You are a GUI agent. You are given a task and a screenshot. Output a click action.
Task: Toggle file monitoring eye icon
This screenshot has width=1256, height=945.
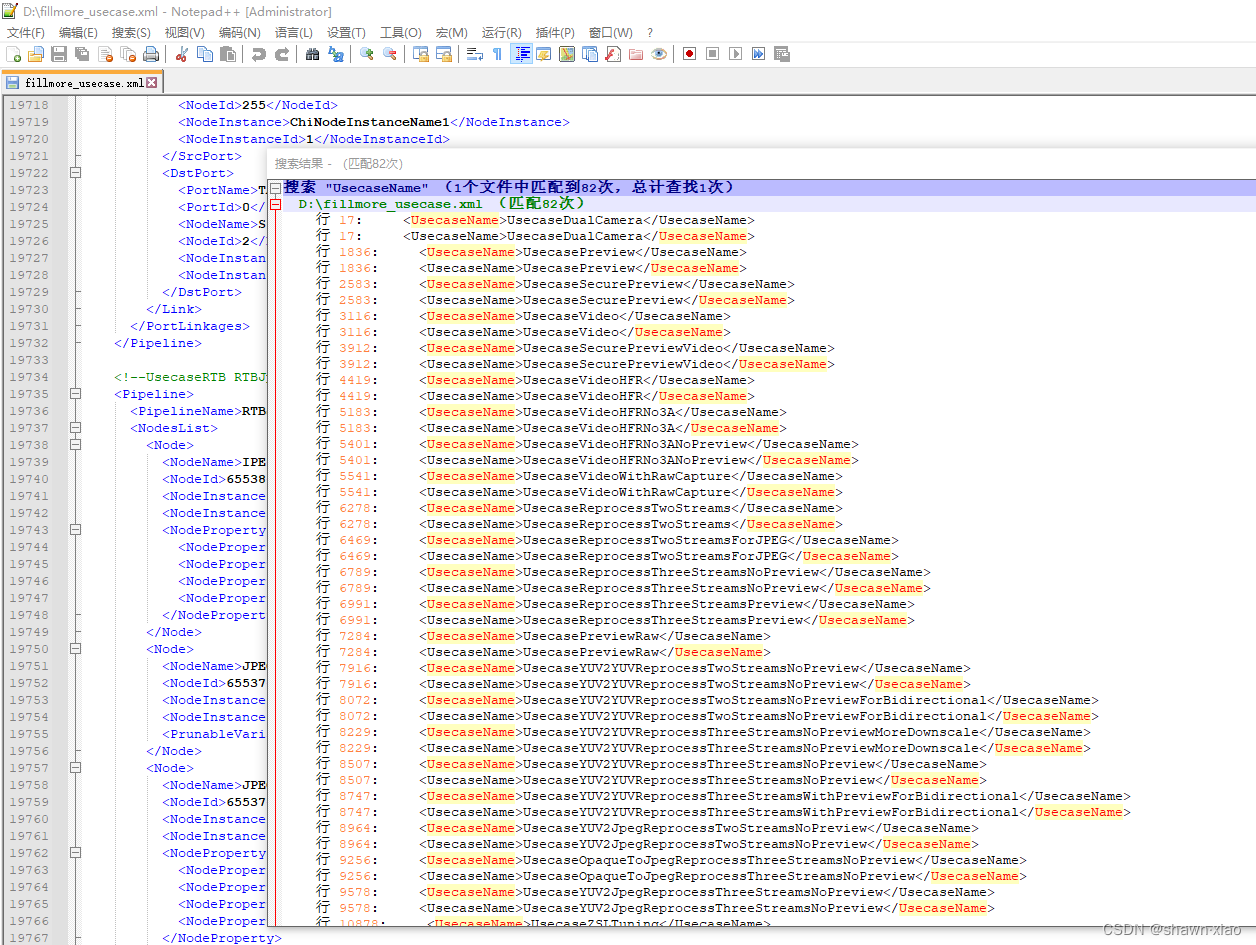pos(659,54)
